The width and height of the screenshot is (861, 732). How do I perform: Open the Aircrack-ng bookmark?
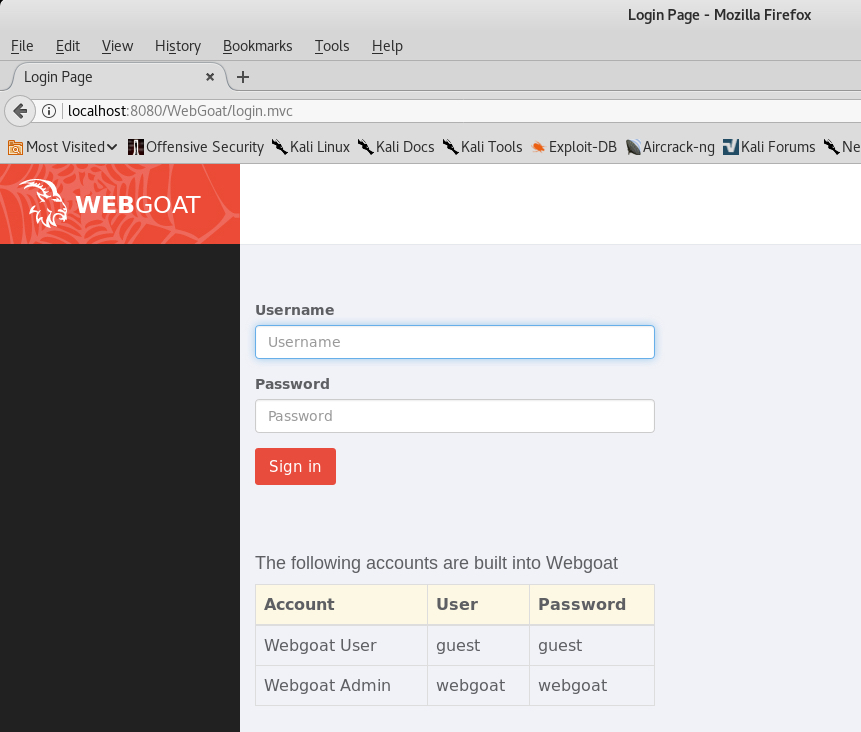670,147
